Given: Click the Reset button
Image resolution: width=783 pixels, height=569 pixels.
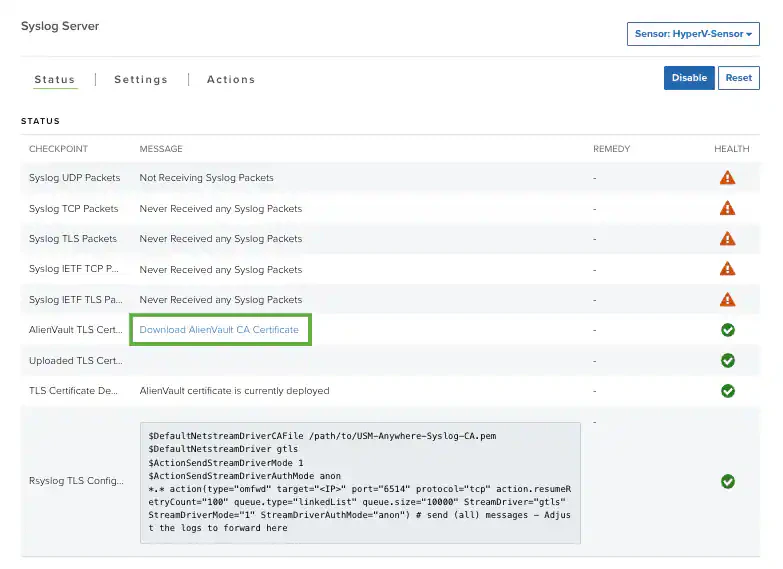Looking at the screenshot, I should point(739,78).
